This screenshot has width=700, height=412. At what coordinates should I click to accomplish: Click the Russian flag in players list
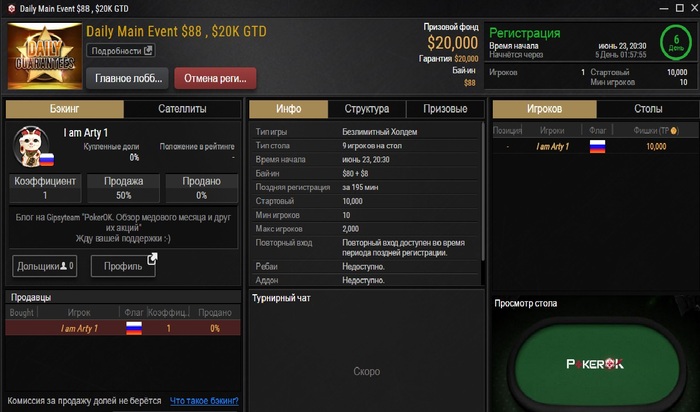597,146
